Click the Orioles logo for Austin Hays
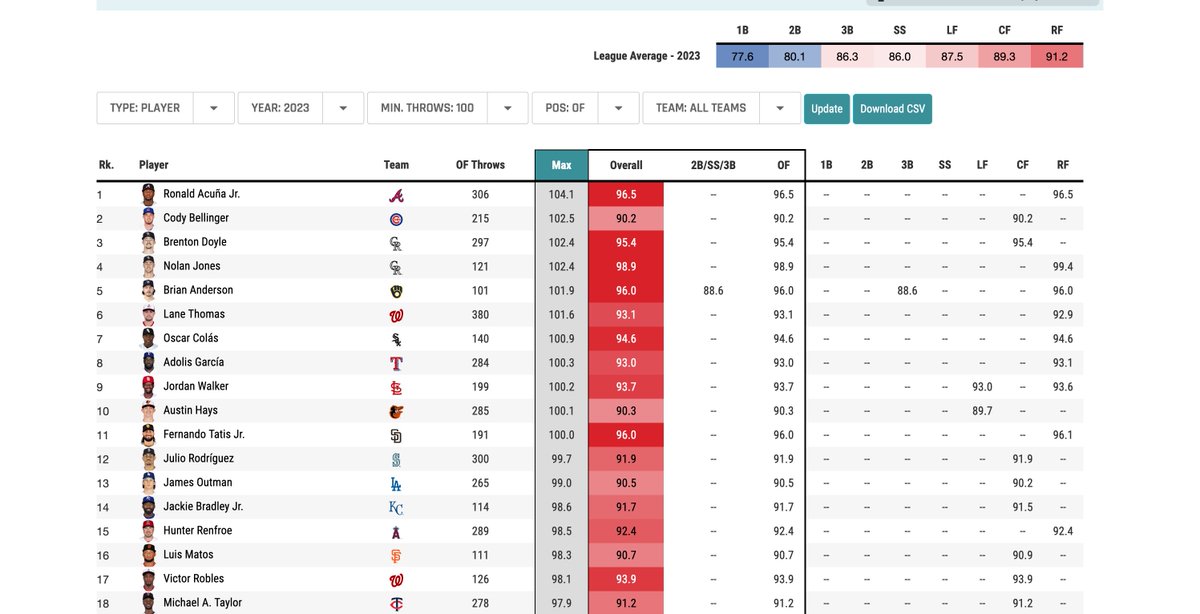The image size is (1200, 614). [396, 411]
